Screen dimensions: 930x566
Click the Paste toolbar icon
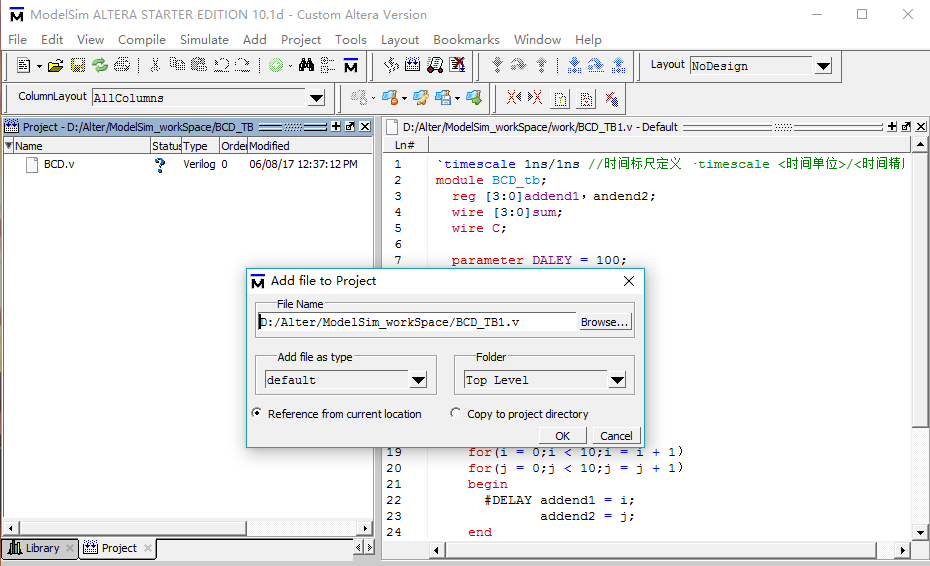[x=199, y=65]
